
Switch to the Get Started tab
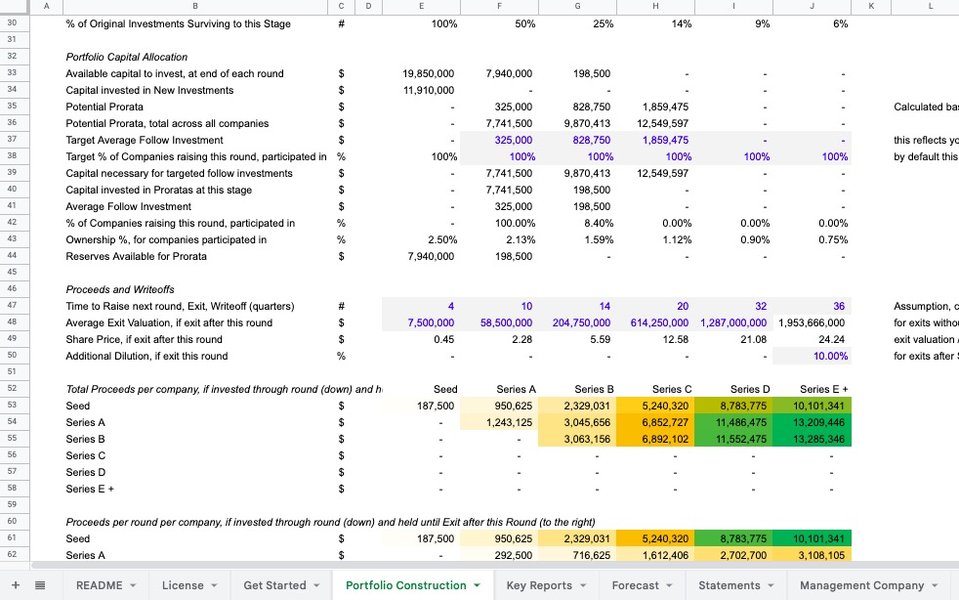275,585
